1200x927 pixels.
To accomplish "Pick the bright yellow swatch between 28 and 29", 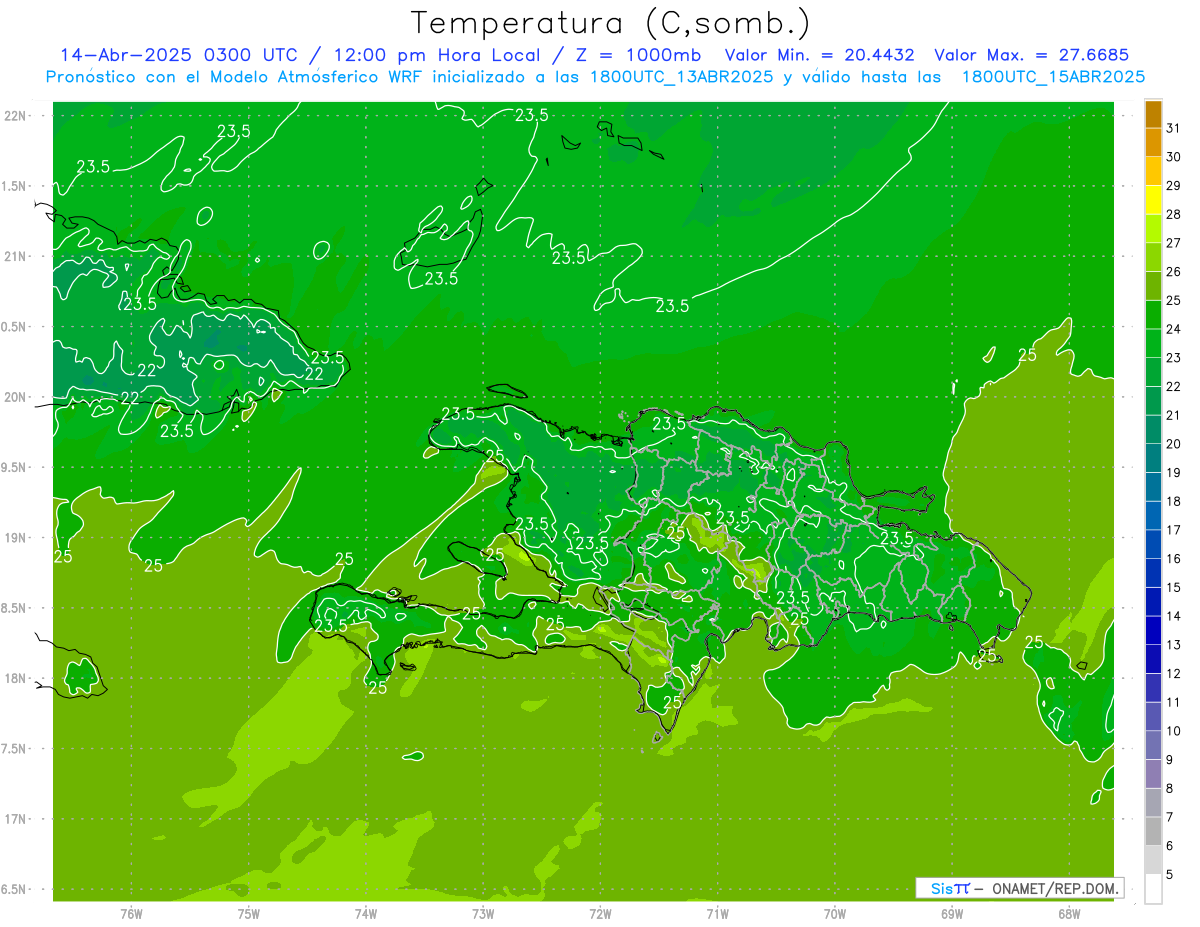I will click(x=1153, y=200).
